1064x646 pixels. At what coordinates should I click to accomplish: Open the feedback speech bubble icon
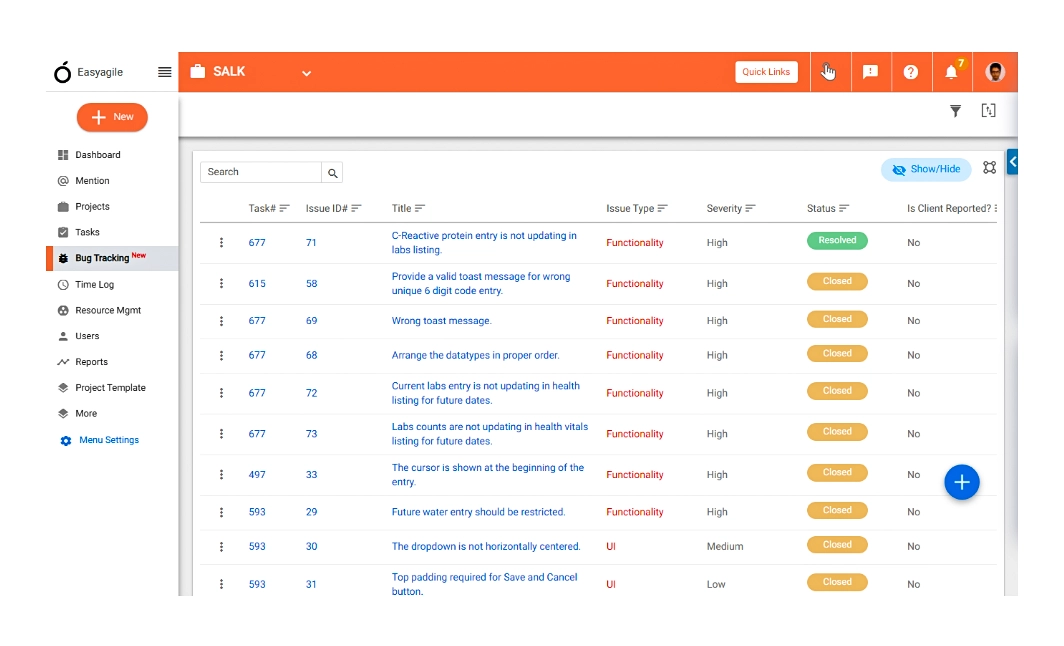coord(870,71)
